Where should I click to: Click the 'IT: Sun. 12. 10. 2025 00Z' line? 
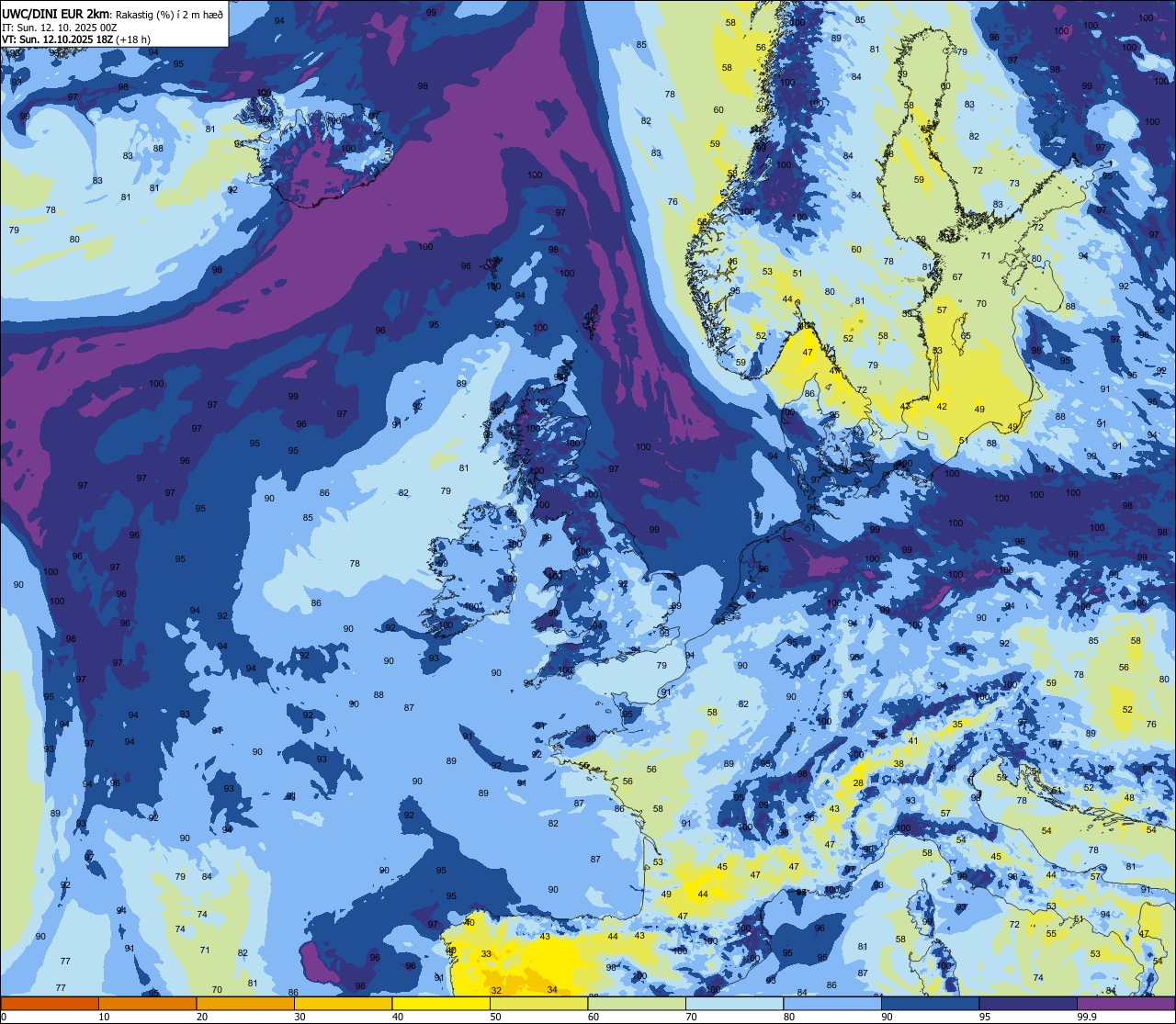[x=59, y=28]
